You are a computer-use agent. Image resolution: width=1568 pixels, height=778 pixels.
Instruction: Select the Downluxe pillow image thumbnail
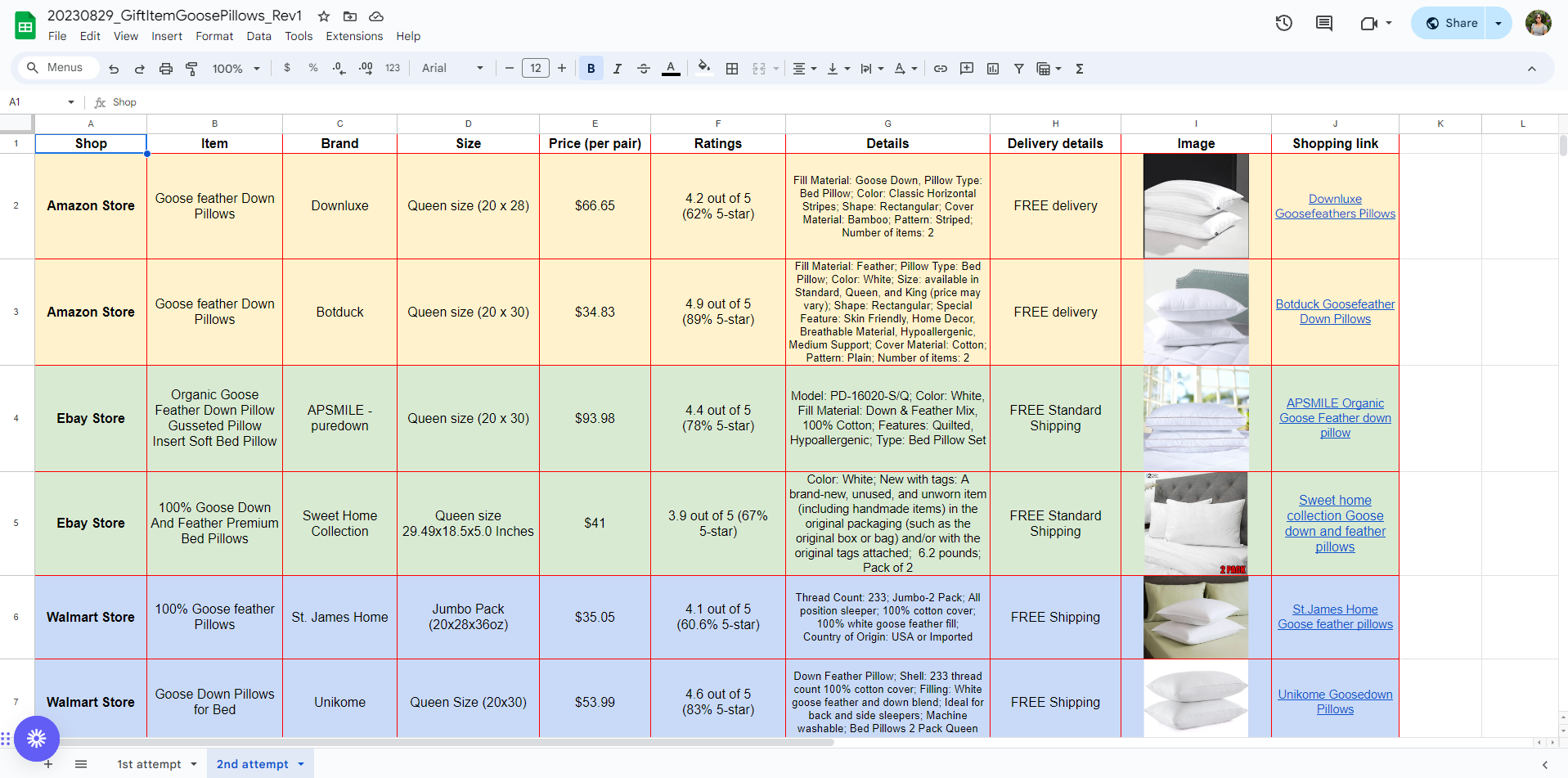click(1196, 206)
